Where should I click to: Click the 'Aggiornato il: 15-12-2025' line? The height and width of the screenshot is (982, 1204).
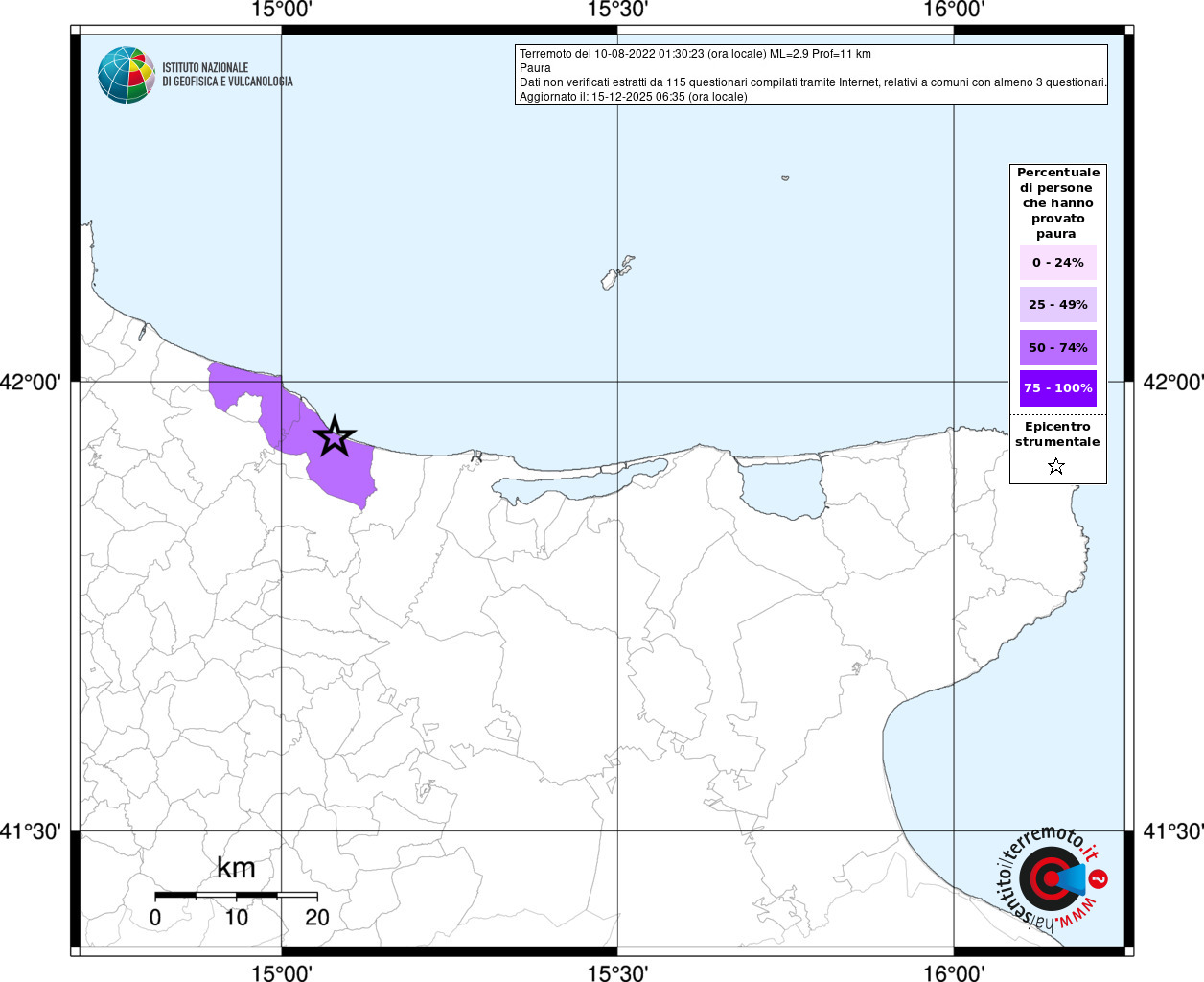[x=633, y=97]
